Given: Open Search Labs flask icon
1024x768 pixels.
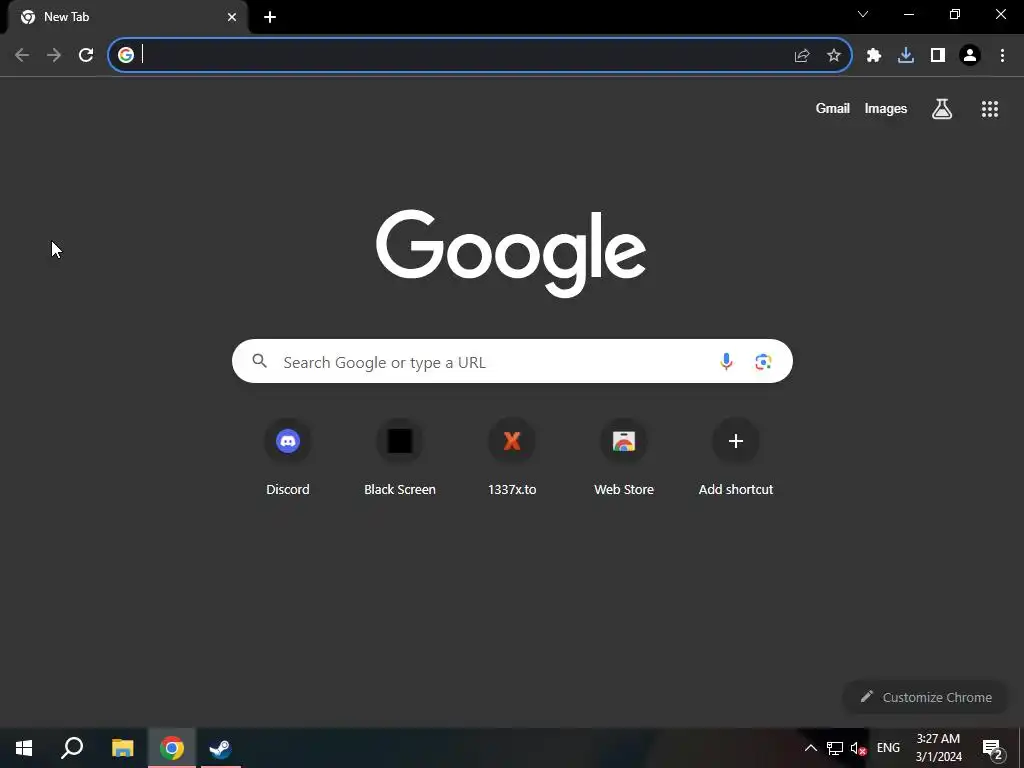Looking at the screenshot, I should pyautogui.click(x=942, y=108).
